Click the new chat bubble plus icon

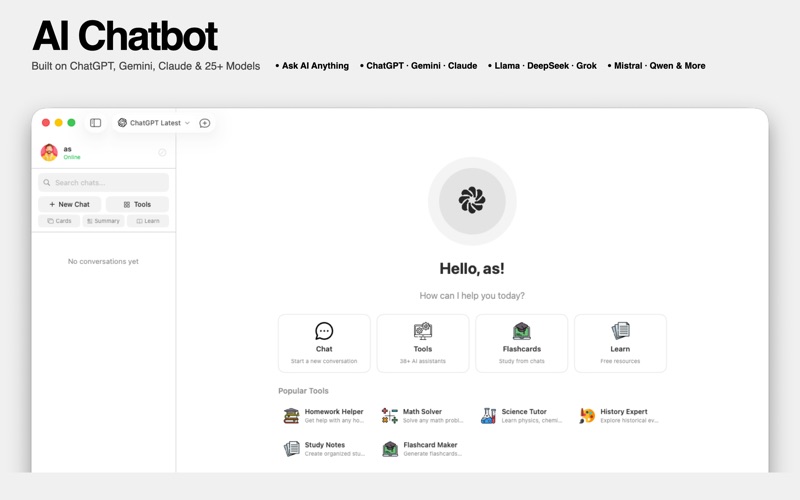point(205,123)
